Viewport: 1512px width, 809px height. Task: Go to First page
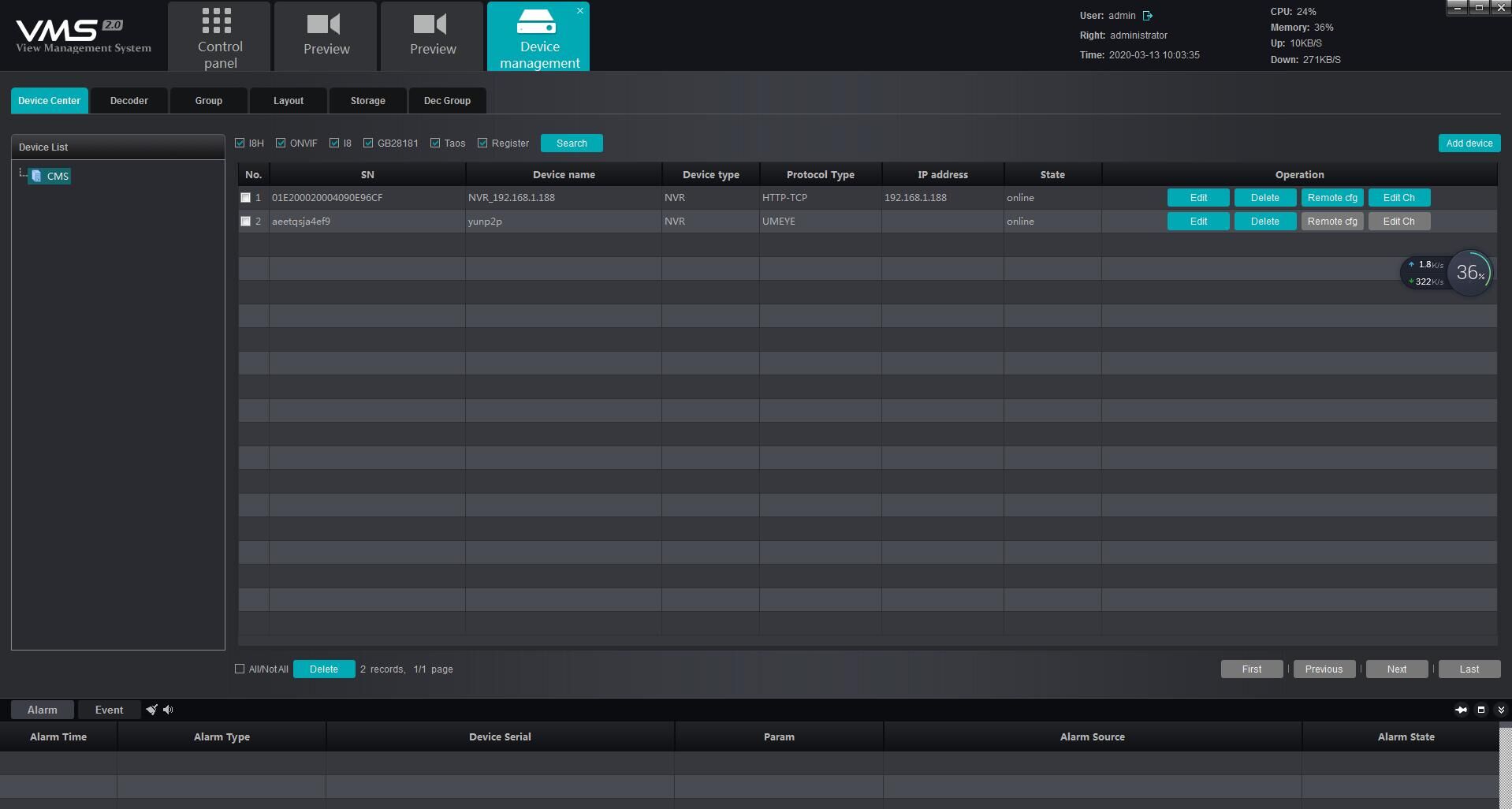[x=1252, y=669]
